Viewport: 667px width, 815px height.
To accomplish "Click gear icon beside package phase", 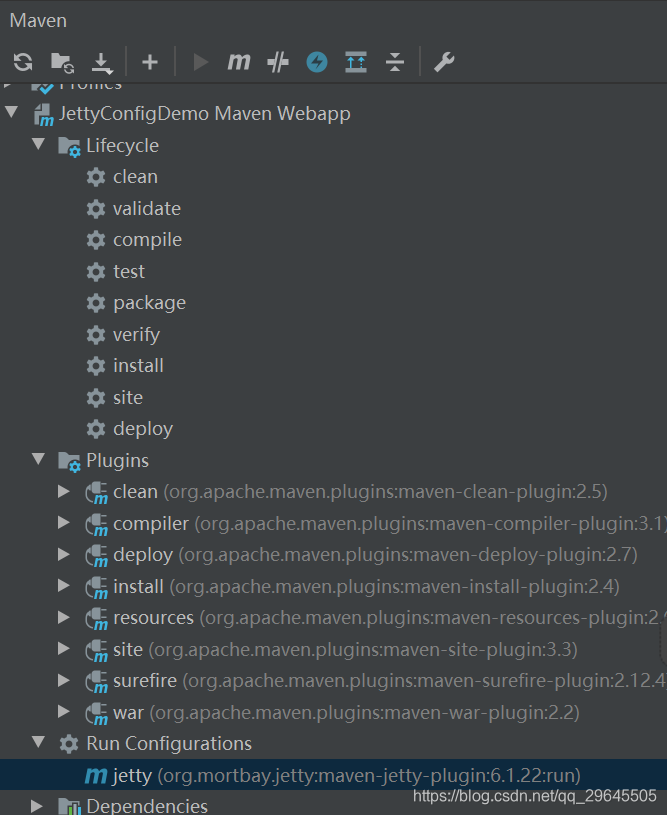I will (x=96, y=303).
